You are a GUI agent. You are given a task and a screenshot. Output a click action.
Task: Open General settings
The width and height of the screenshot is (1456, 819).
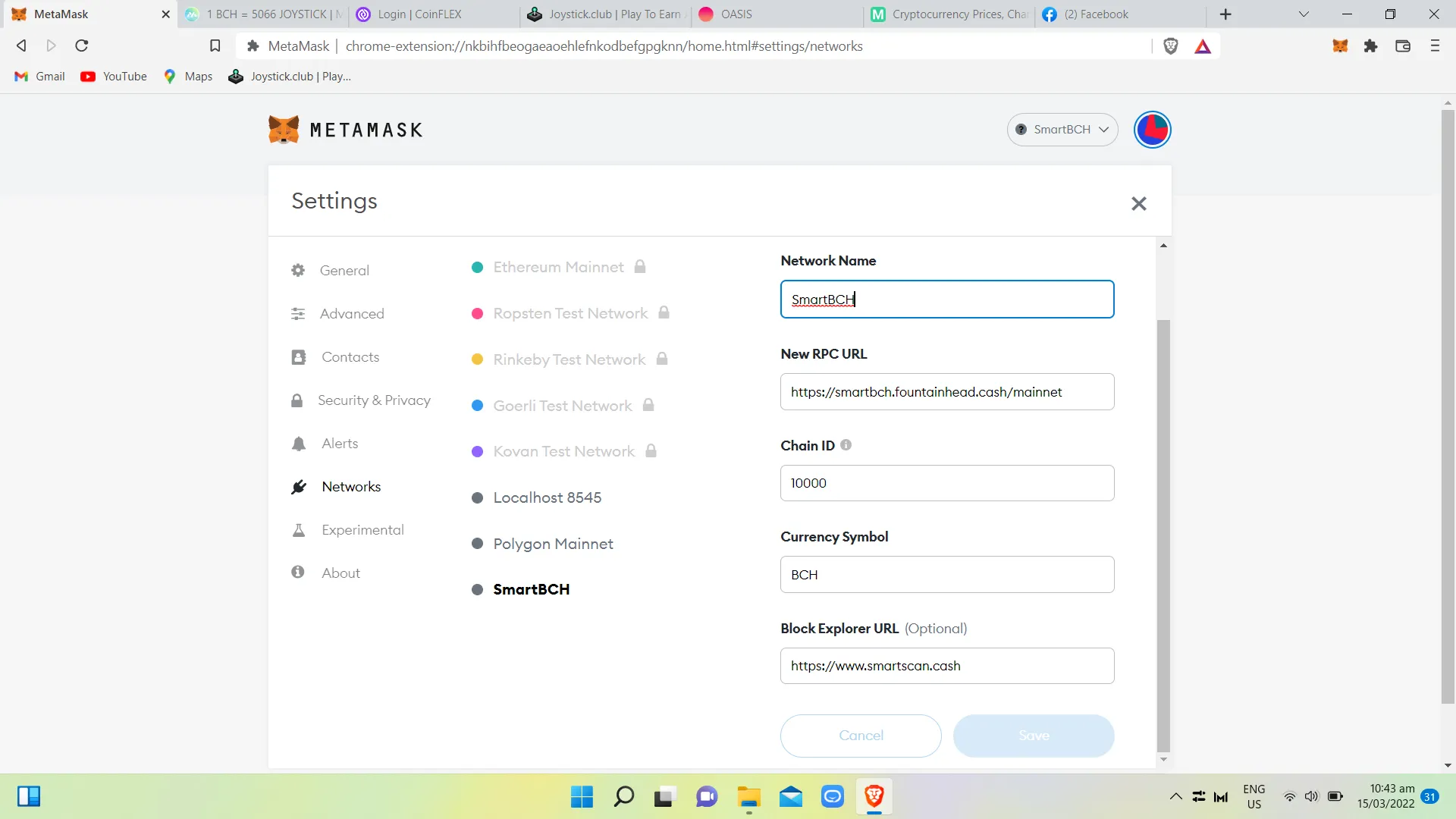pos(330,271)
